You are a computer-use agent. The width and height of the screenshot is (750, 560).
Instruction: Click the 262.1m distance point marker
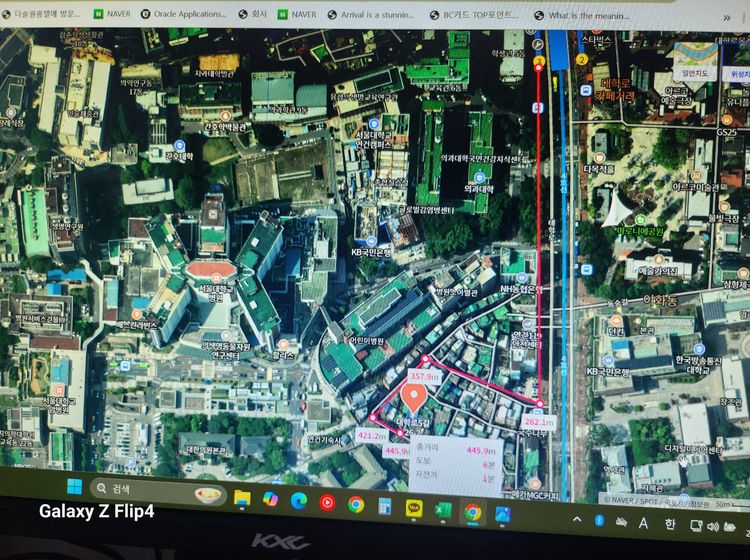(x=540, y=404)
